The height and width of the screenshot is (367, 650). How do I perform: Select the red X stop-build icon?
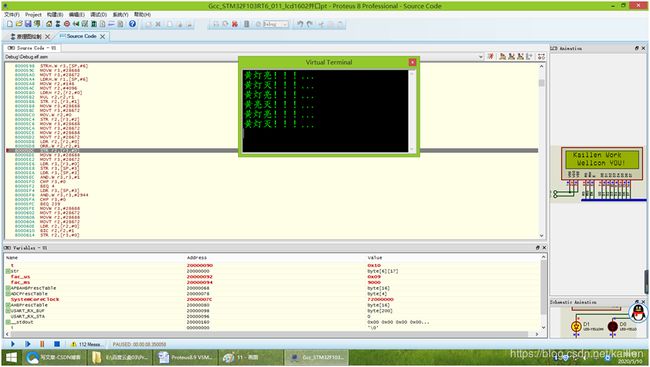pyautogui.click(x=235, y=24)
